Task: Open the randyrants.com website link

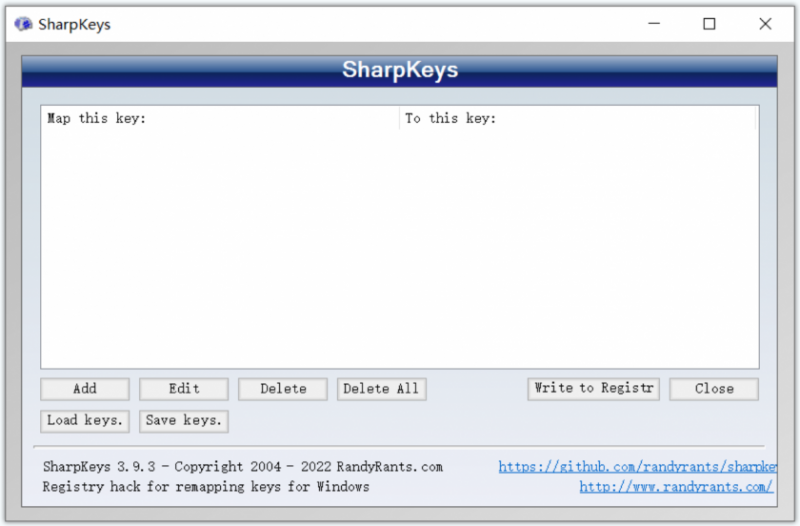Action: [x=676, y=487]
